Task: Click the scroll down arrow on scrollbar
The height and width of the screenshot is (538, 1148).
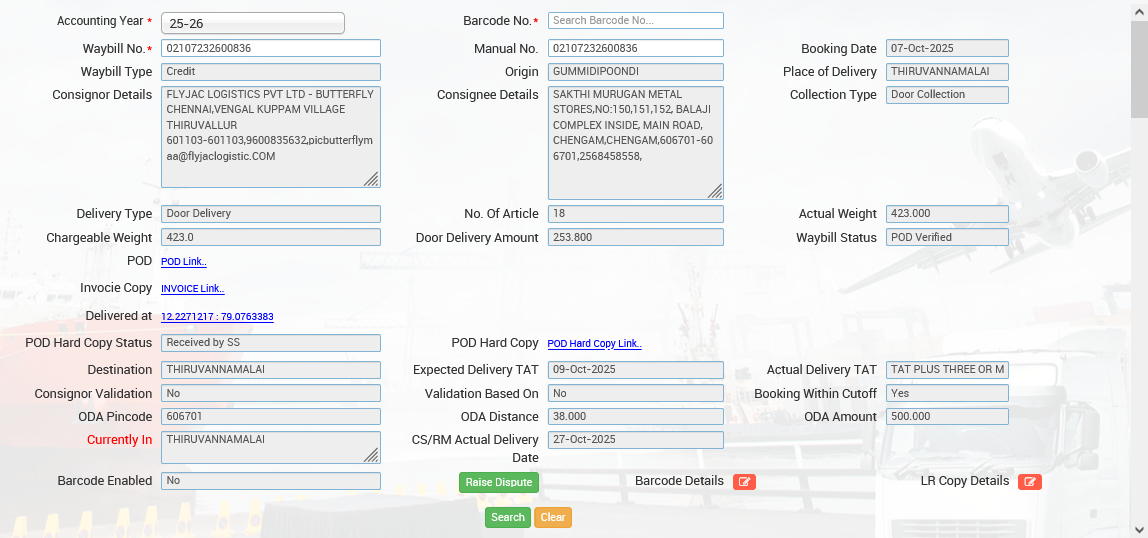Action: 1139,529
